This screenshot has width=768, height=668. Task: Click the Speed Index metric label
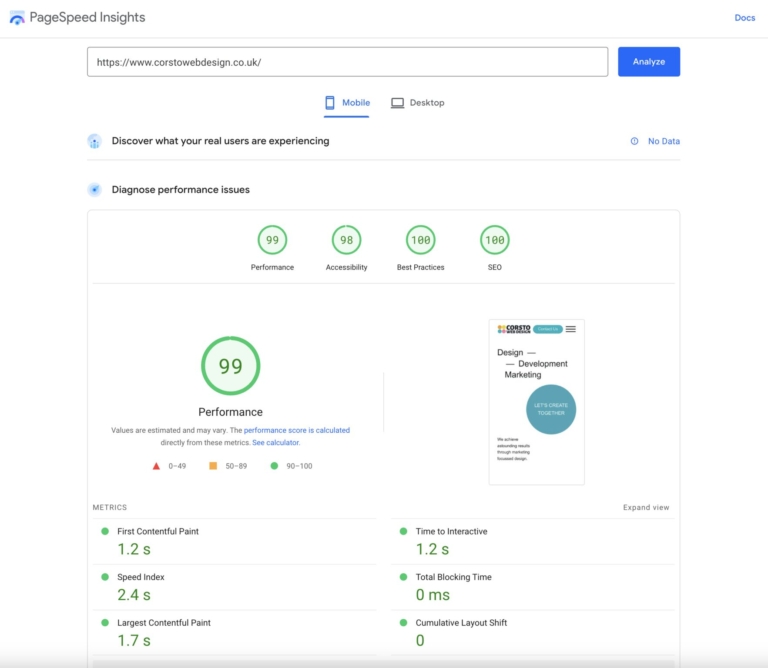141,577
